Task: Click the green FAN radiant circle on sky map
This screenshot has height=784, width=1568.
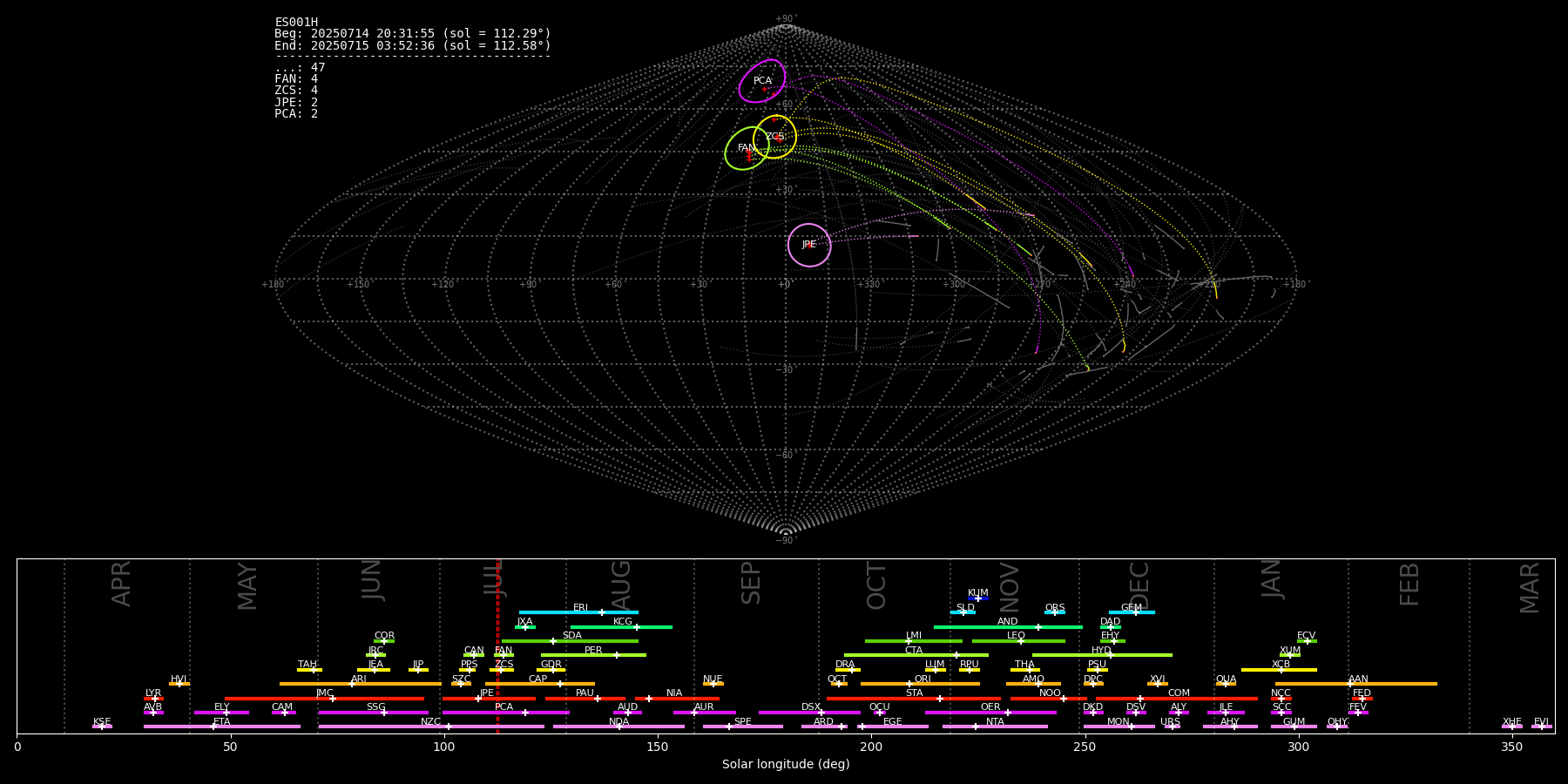Action: tap(747, 148)
